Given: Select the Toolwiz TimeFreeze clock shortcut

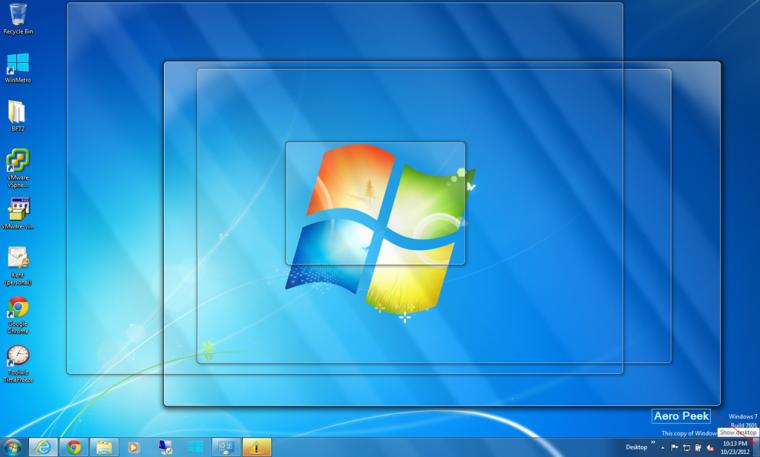Looking at the screenshot, I should (18, 364).
